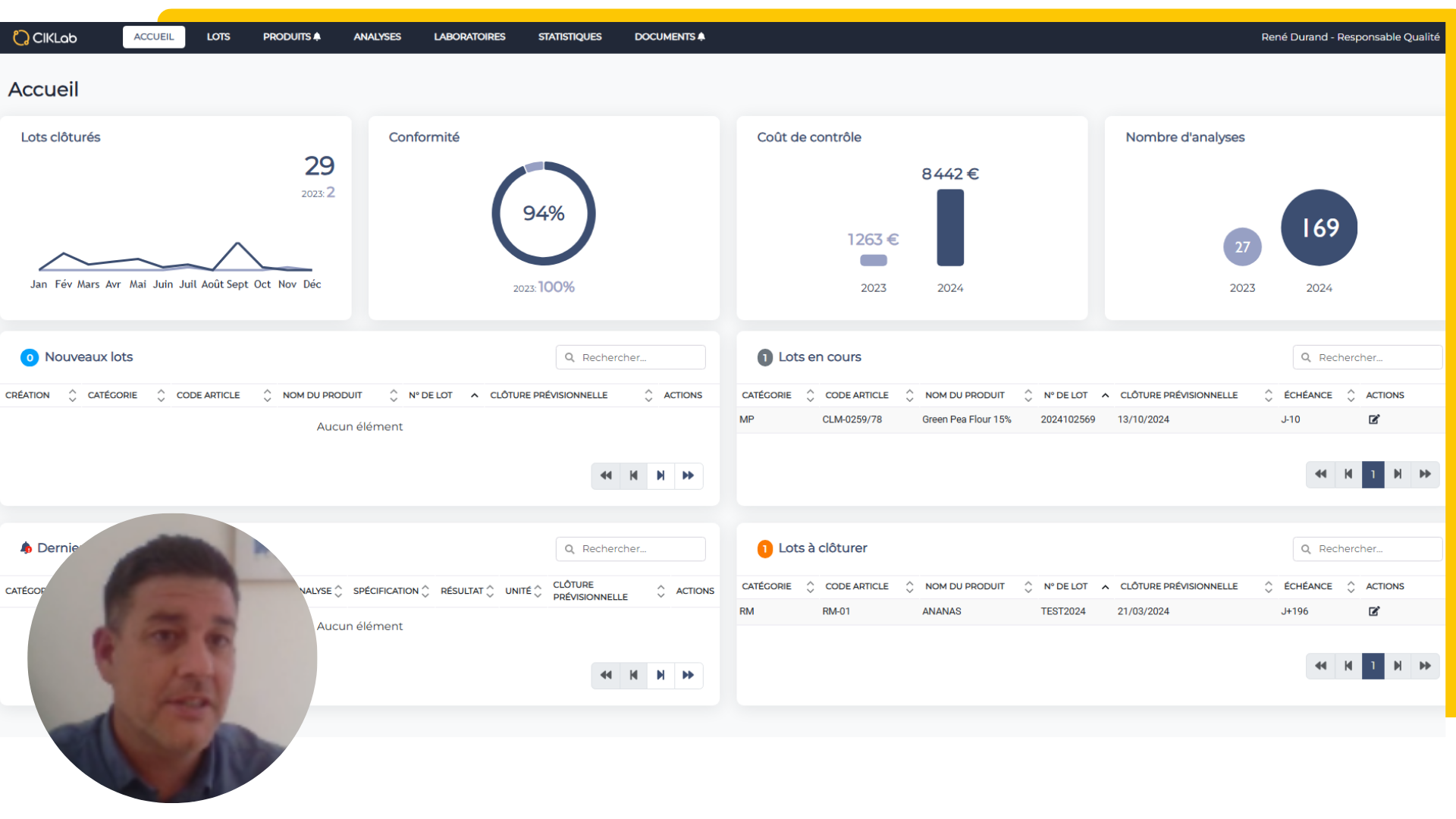Open the Laboratoires menu tab
The width and height of the screenshot is (1456, 819).
[x=469, y=36]
